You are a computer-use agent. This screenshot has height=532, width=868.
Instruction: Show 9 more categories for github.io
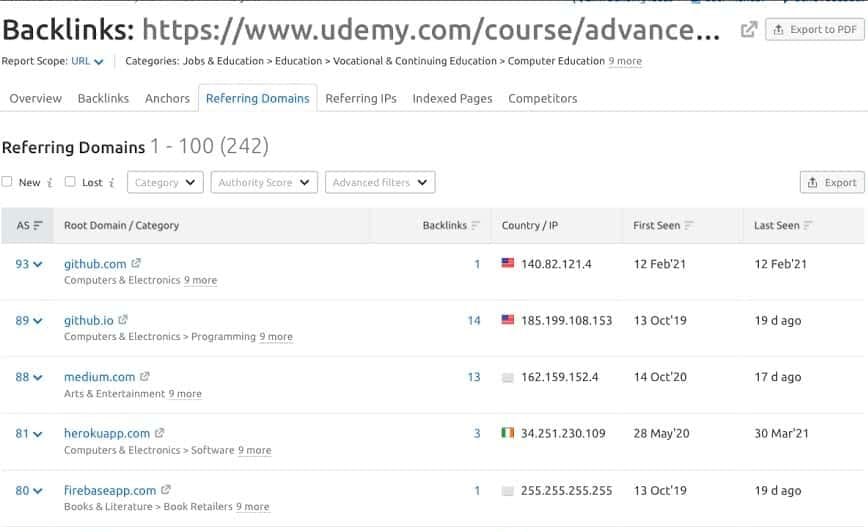click(276, 337)
